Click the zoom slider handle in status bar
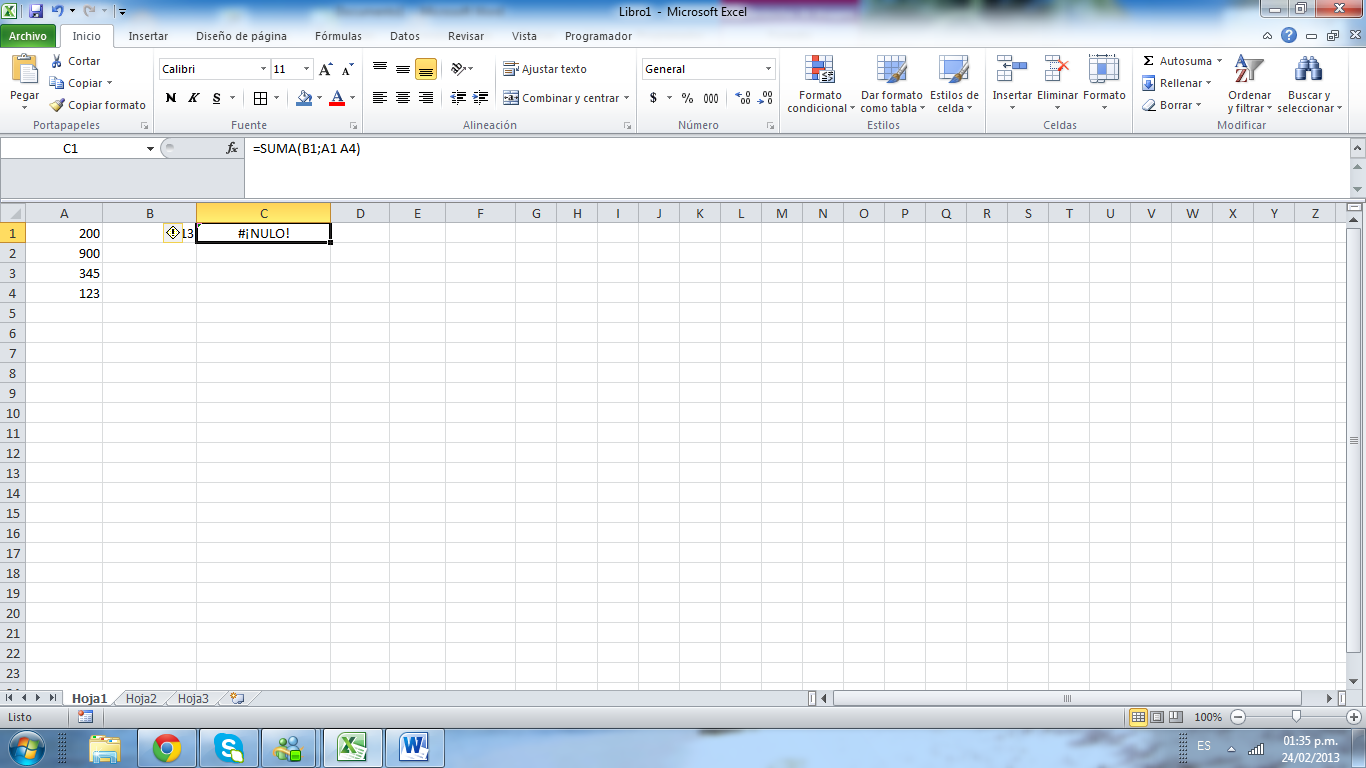 pyautogui.click(x=1296, y=717)
